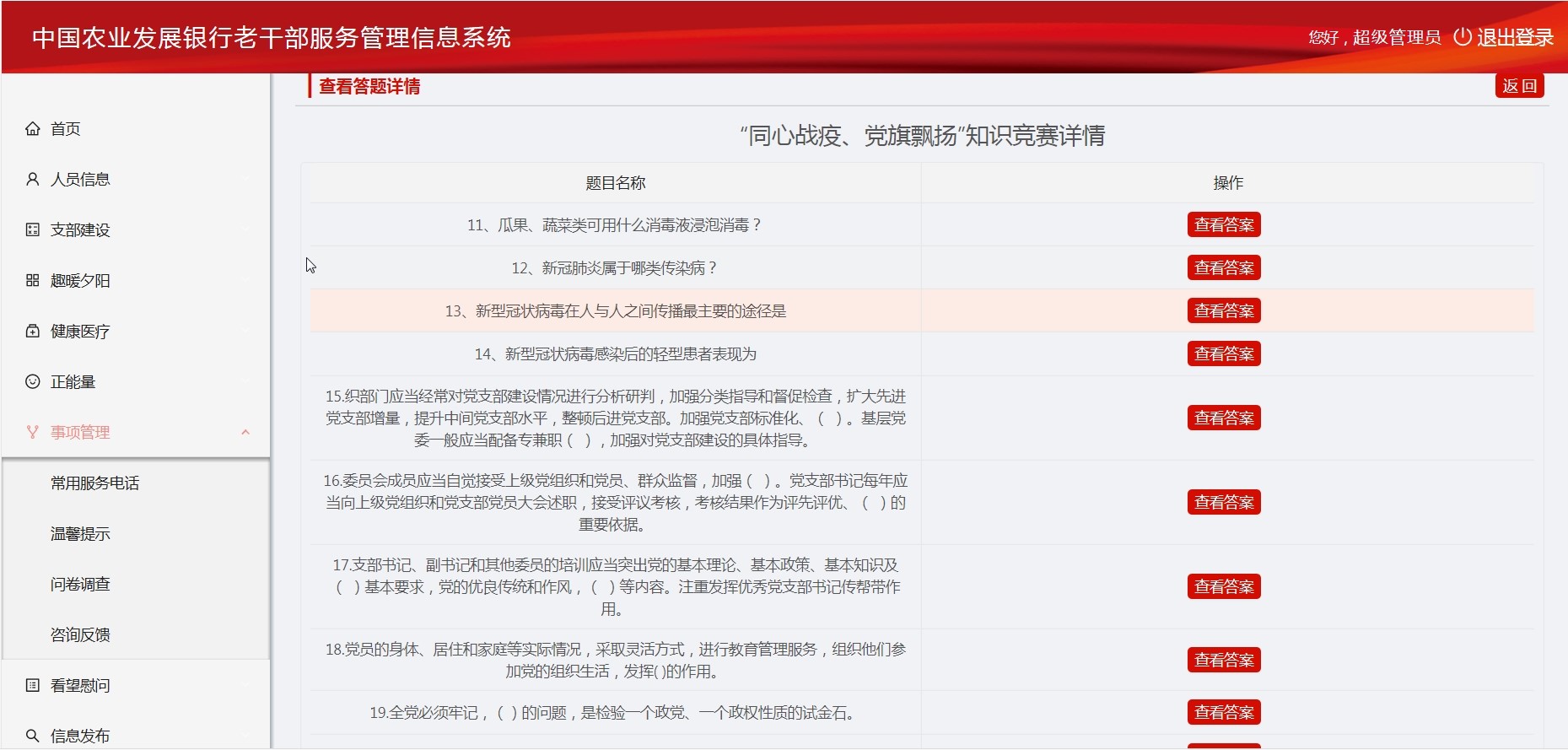Click 查看答案 for question 19
This screenshot has width=1568, height=750.
(x=1224, y=712)
